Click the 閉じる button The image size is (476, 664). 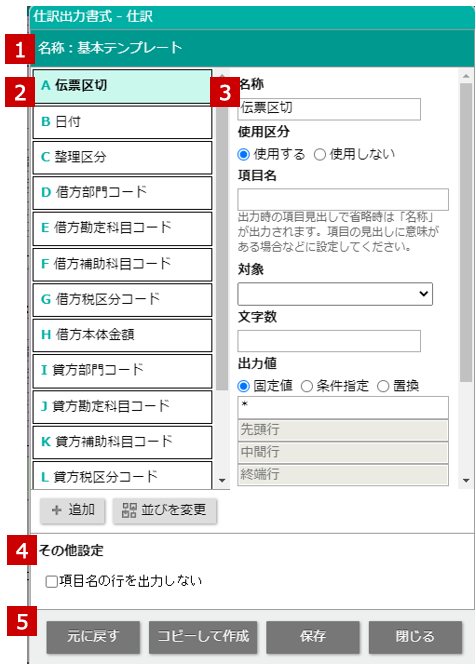coord(415,637)
